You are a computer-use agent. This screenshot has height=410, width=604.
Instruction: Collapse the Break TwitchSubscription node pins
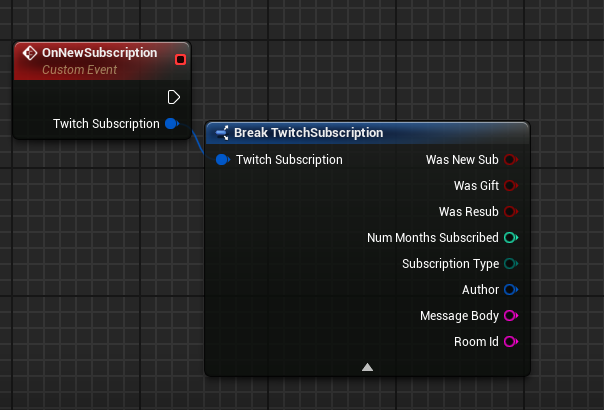[x=367, y=367]
